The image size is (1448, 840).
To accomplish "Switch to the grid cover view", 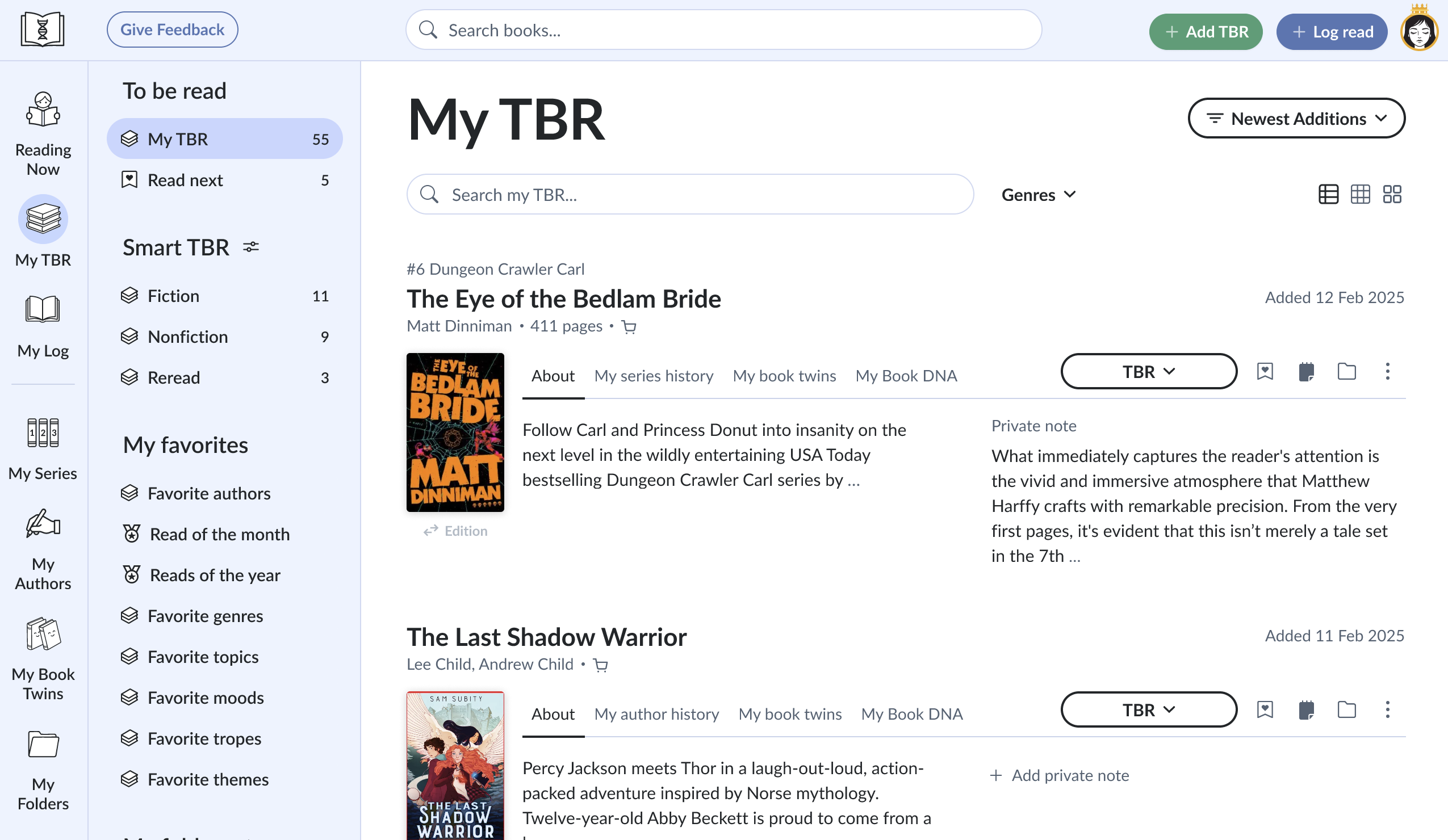I will (1392, 194).
